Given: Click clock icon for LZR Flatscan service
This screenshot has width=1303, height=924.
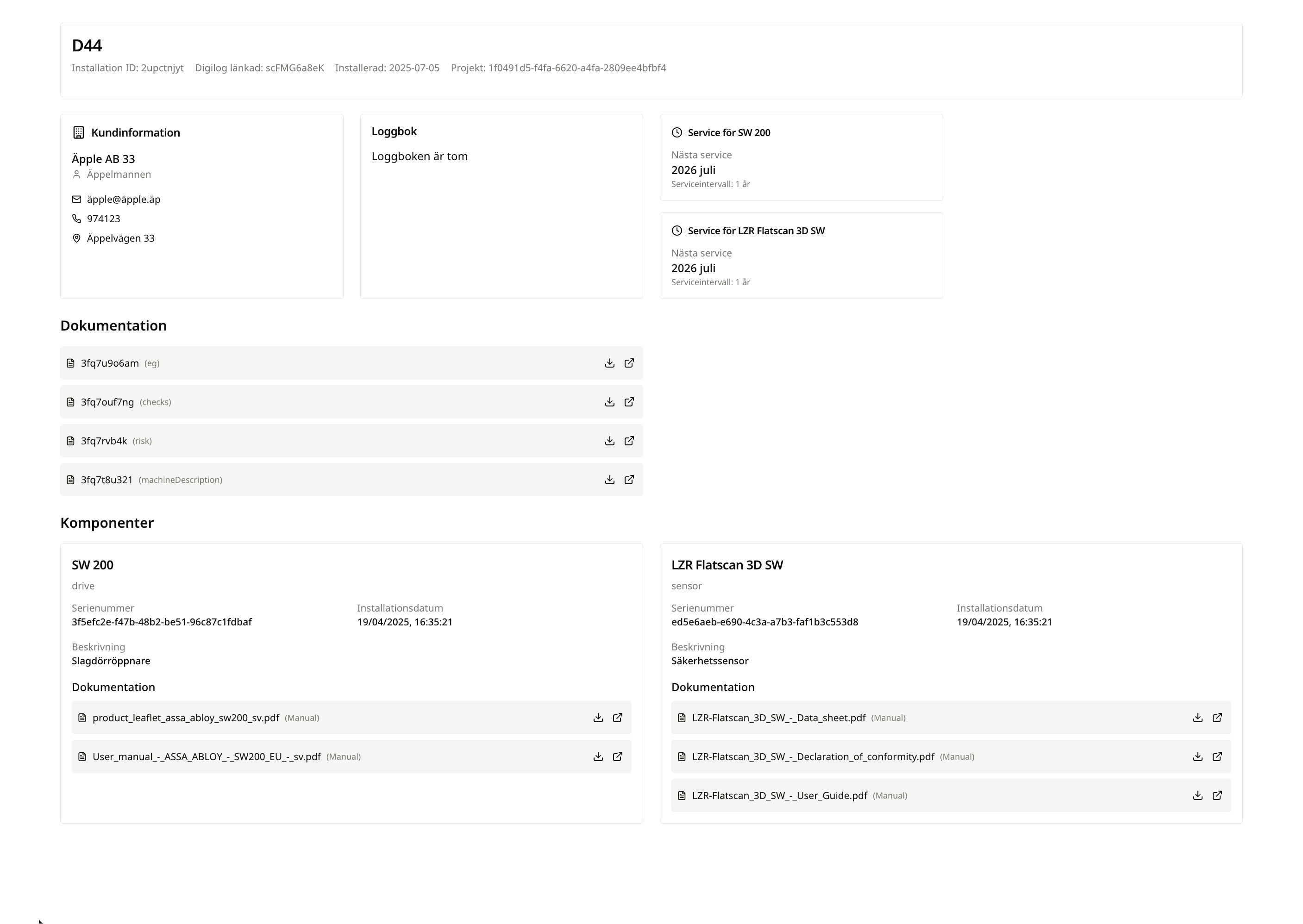Looking at the screenshot, I should 677,231.
